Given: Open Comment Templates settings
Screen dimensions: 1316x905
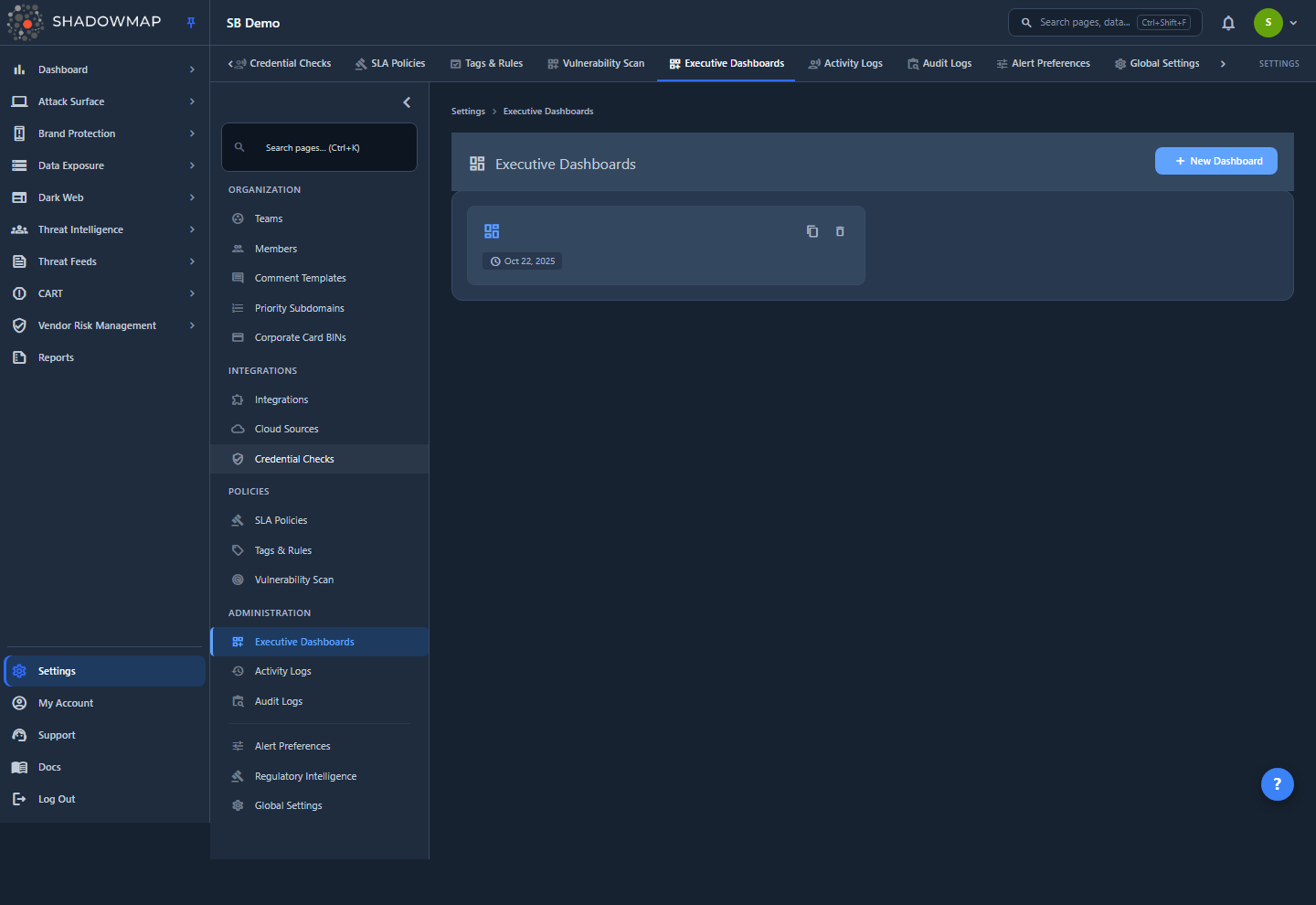Looking at the screenshot, I should 319,278.
